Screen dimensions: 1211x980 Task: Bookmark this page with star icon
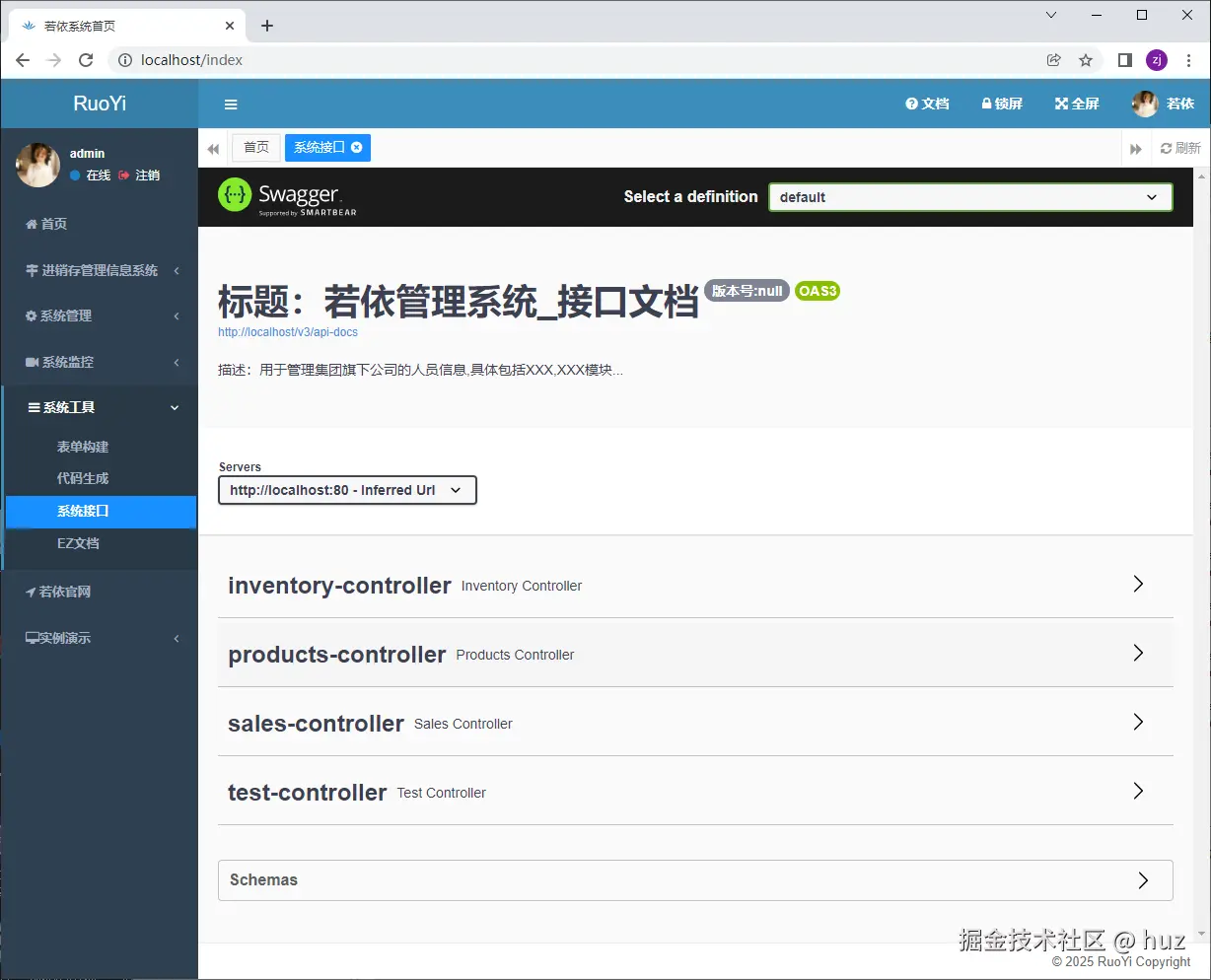click(x=1086, y=60)
